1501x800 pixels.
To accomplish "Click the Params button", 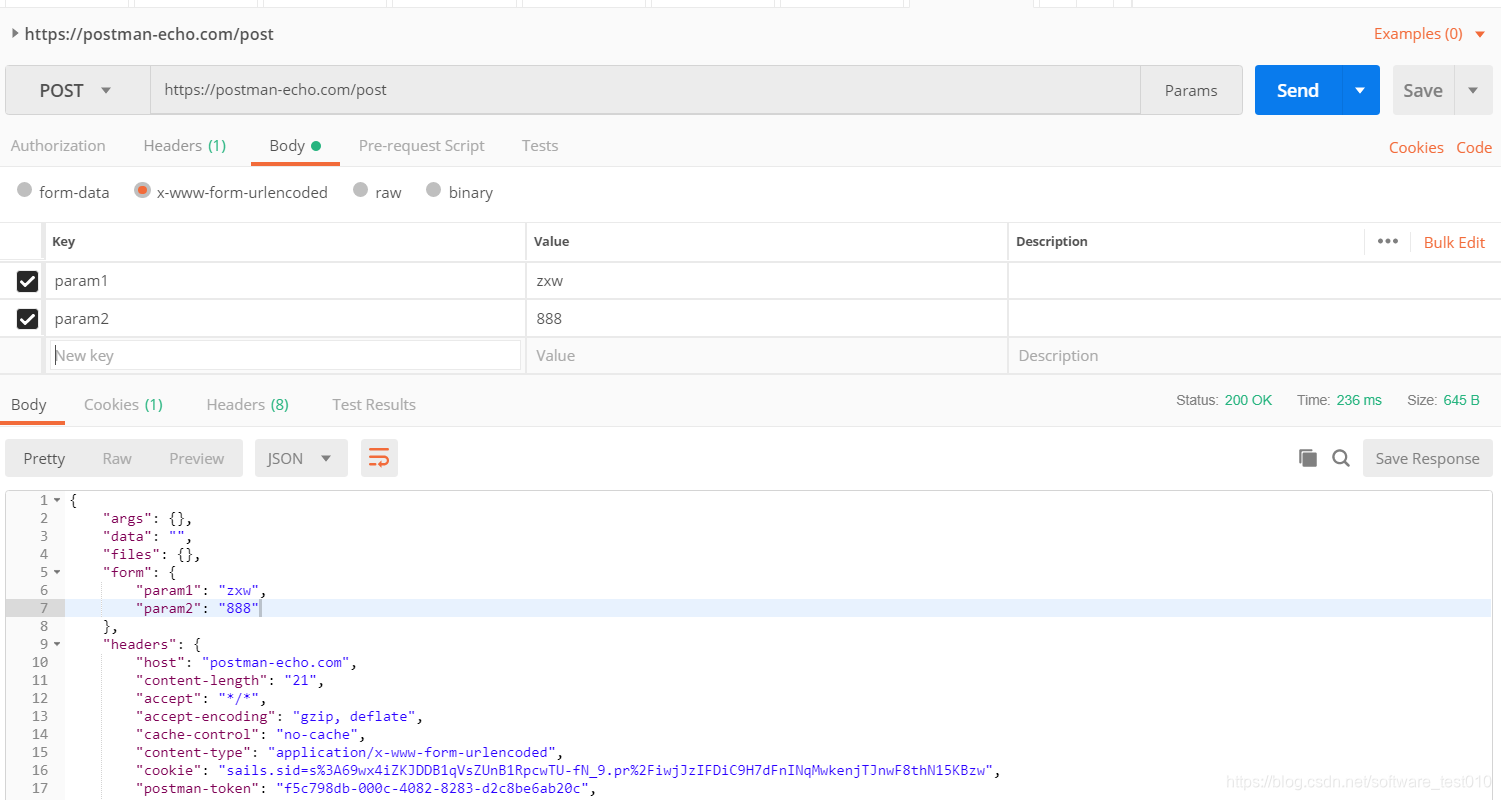I will click(1191, 90).
